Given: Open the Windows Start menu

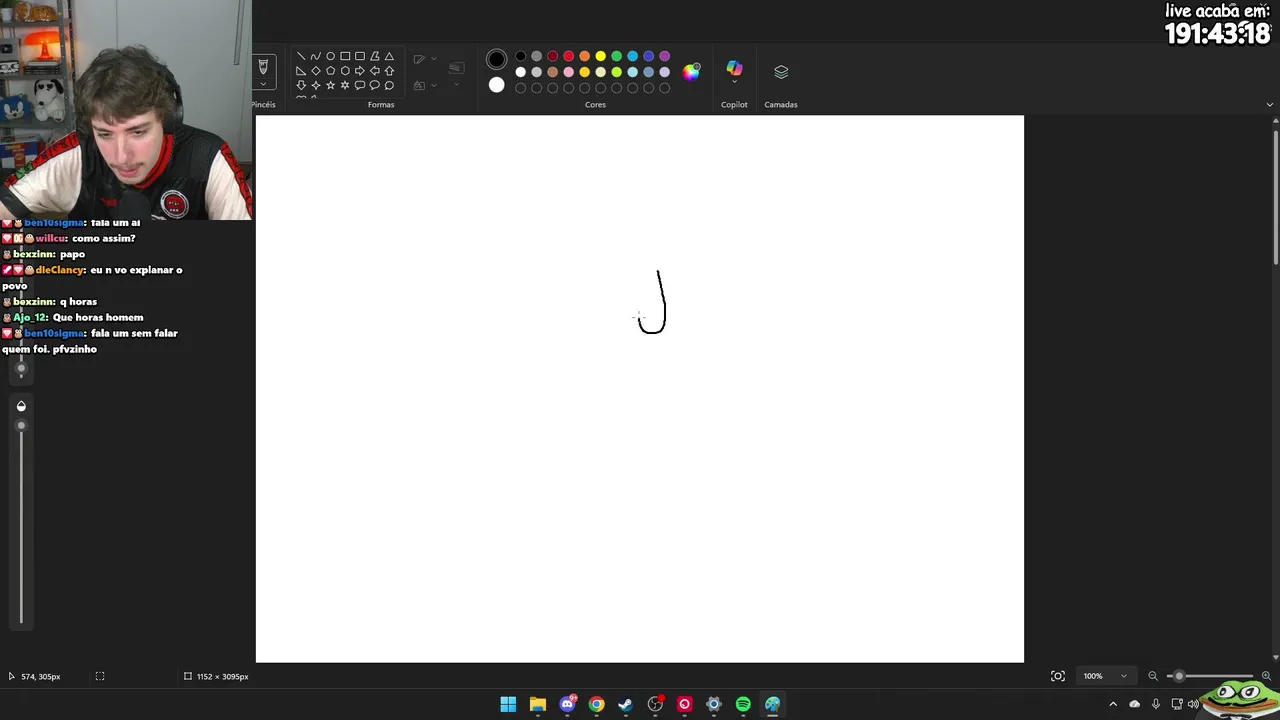Looking at the screenshot, I should coord(508,704).
